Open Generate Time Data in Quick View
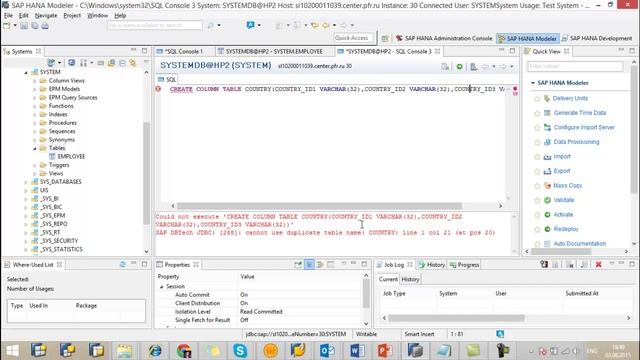 (x=580, y=113)
